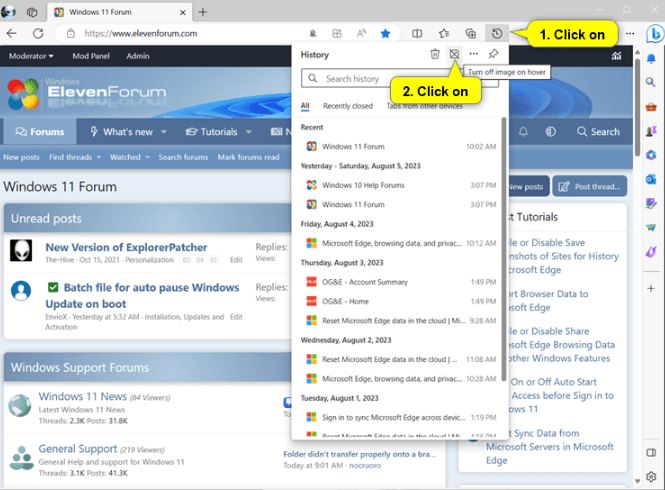Open the sidebar Outlook icon
Image resolution: width=665 pixels, height=490 pixels.
[x=651, y=179]
